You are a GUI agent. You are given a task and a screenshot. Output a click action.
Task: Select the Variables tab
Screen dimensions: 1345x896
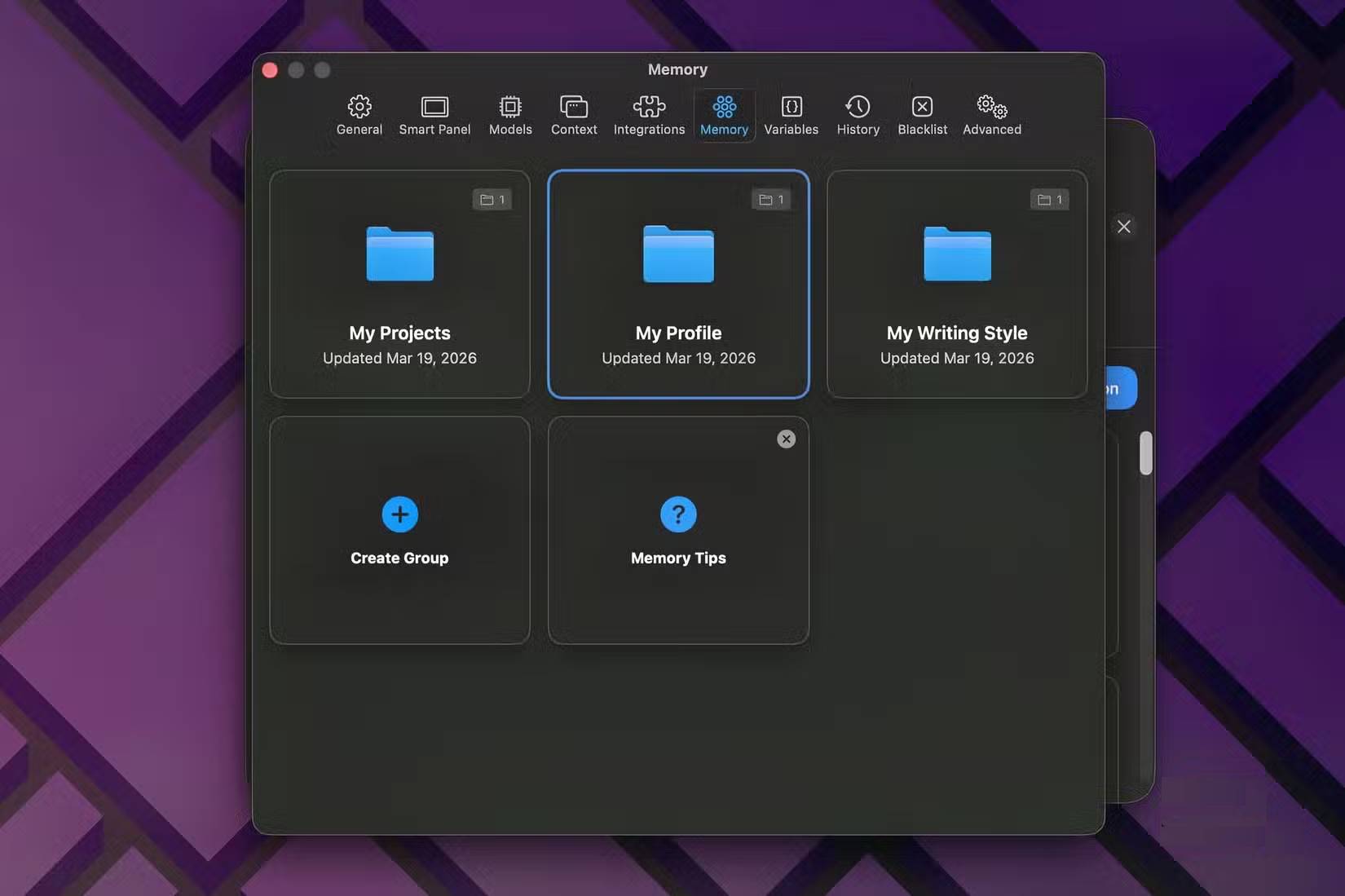click(x=791, y=115)
